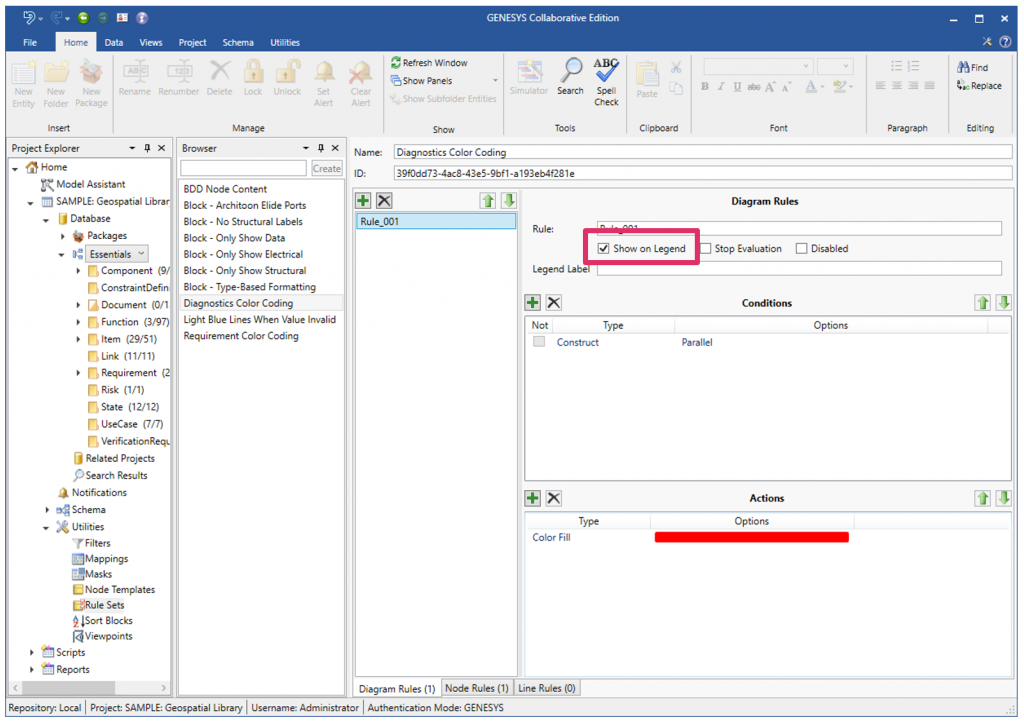Move action down with green arrow
The image size is (1024, 722).
click(1004, 498)
